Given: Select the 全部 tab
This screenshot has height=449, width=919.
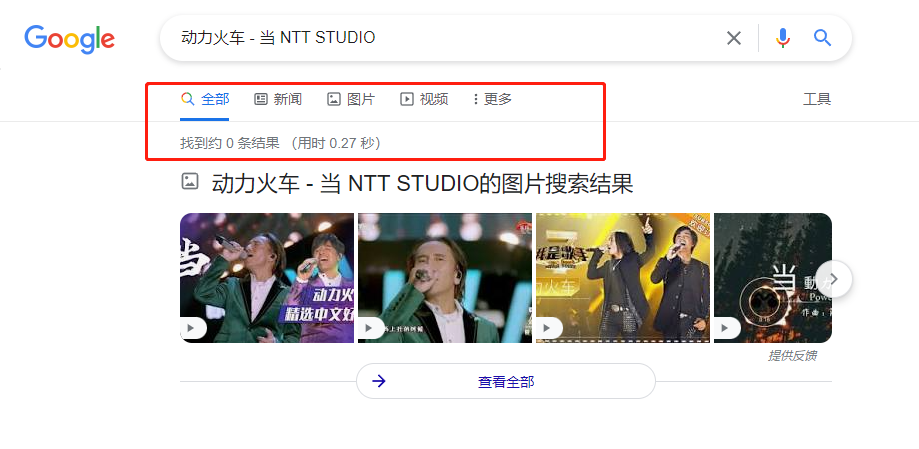Looking at the screenshot, I should click(x=205, y=99).
